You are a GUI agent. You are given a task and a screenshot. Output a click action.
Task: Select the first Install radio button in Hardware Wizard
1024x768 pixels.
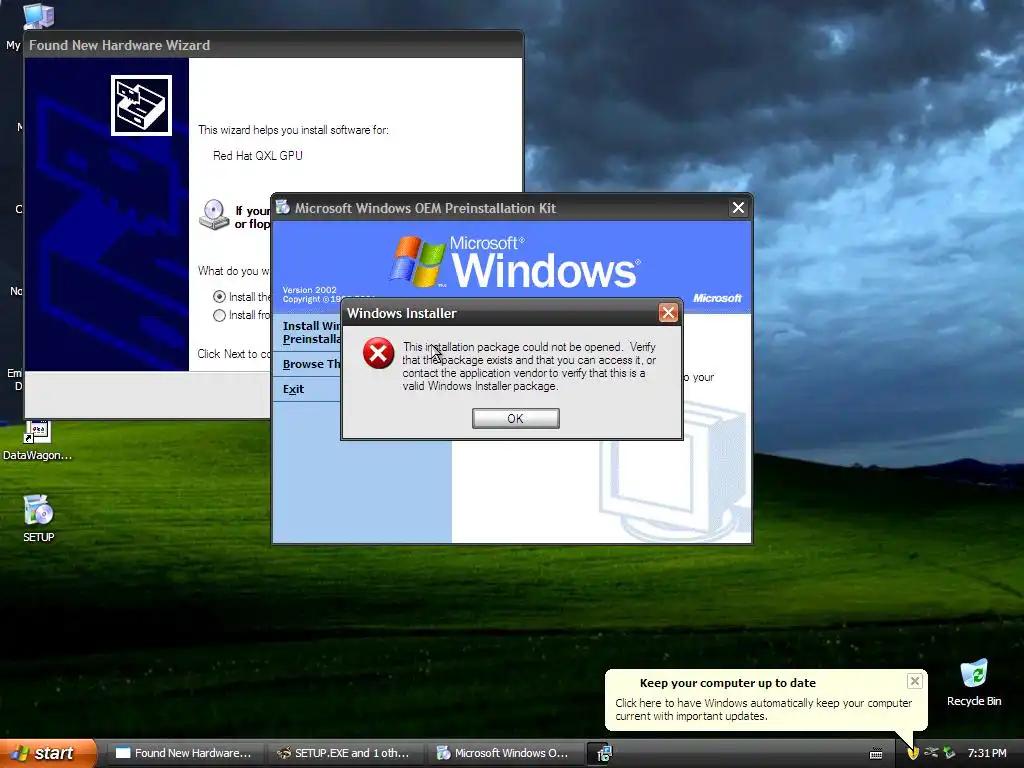pyautogui.click(x=219, y=296)
